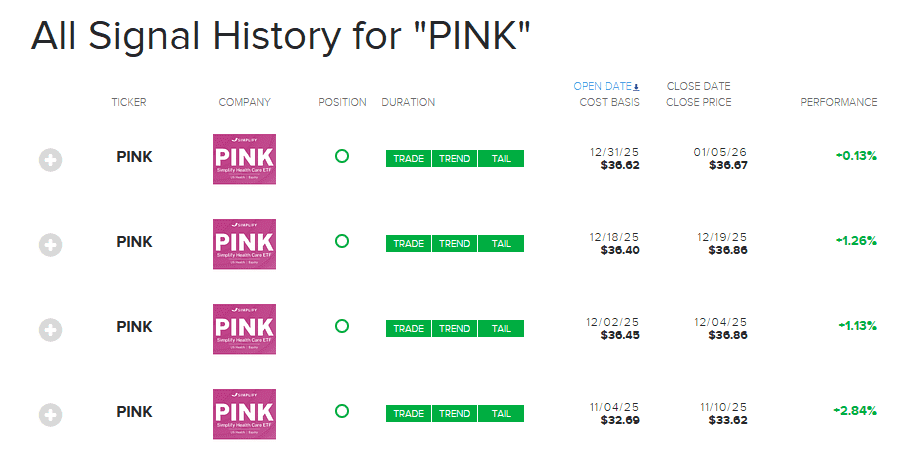This screenshot has width=904, height=459.
Task: Click the PERFORMANCE column header
Action: (x=839, y=102)
